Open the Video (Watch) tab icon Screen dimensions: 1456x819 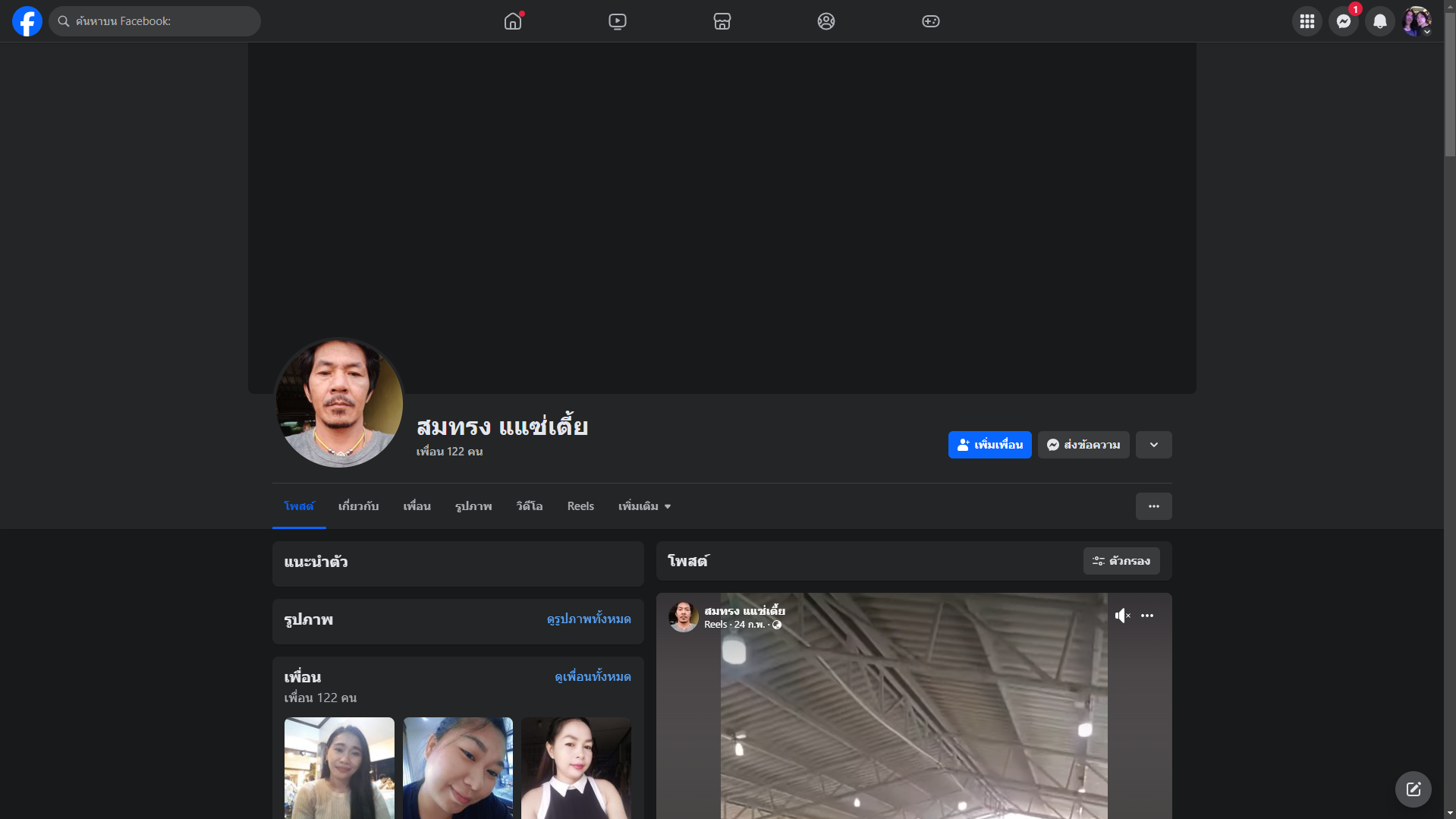[x=618, y=21]
